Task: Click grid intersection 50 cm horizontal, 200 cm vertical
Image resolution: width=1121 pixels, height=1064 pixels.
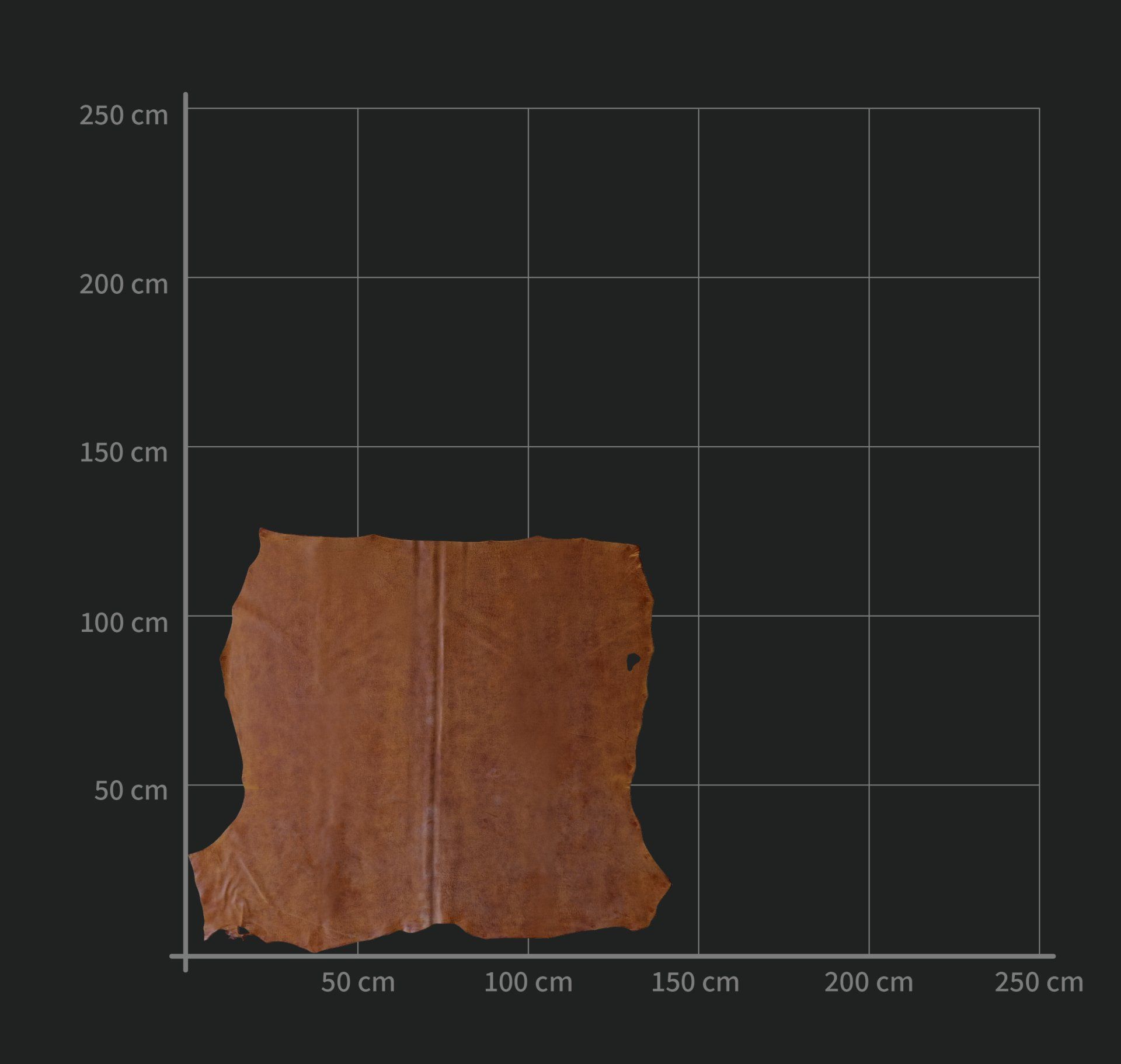Action: (x=358, y=277)
